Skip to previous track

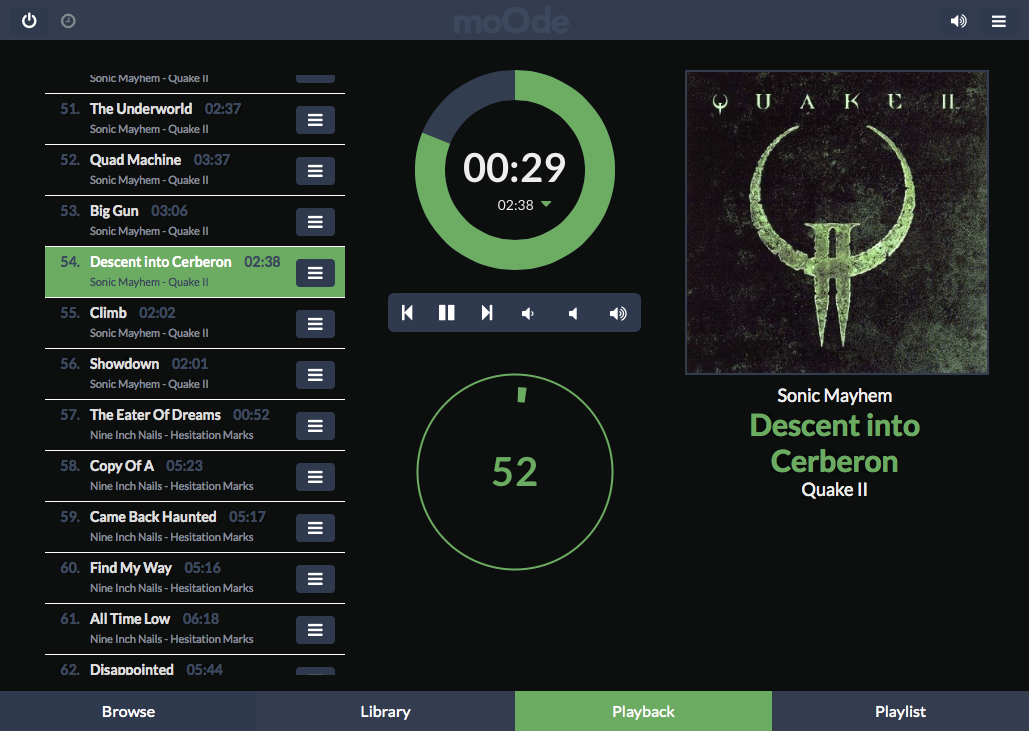(x=407, y=313)
